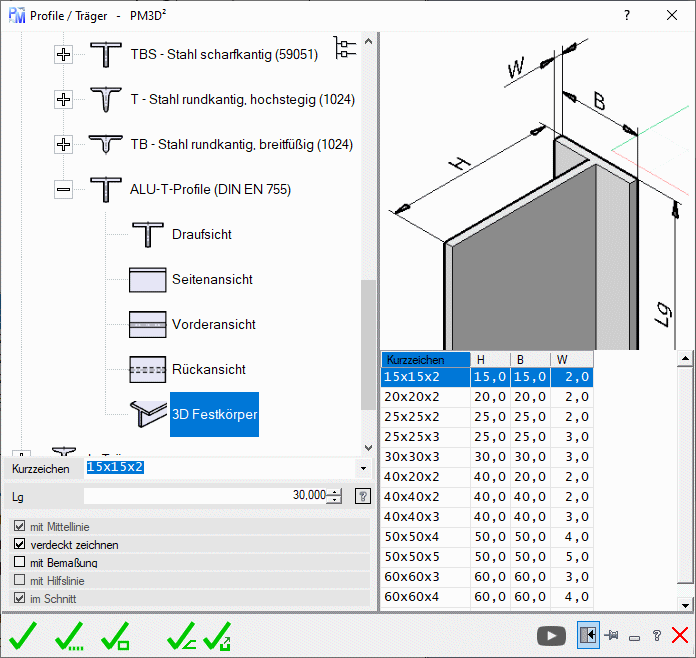Click the Kurzzeichen column header
The width and height of the screenshot is (696, 658).
point(425,359)
